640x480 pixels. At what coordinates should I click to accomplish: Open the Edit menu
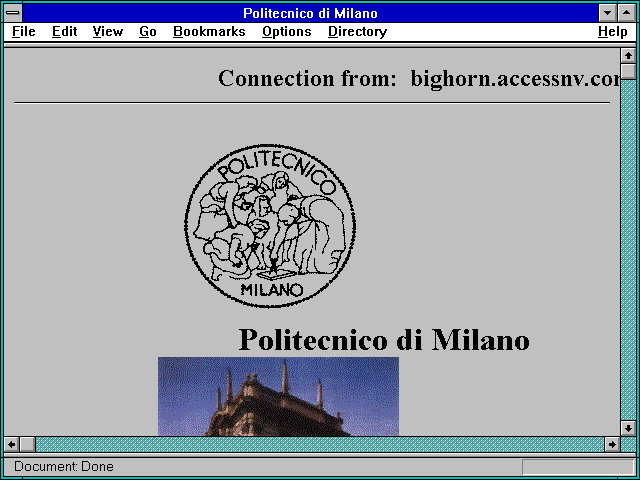point(64,32)
